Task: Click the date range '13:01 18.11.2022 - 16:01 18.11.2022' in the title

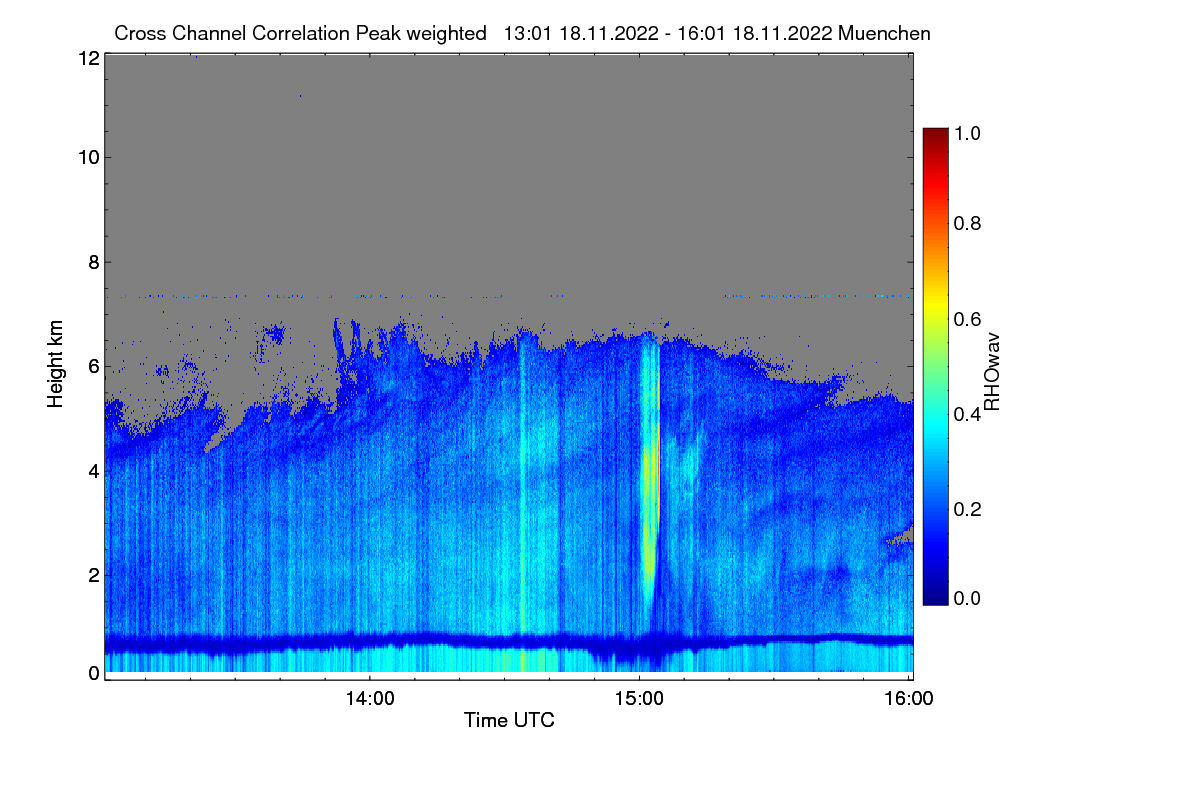Action: click(669, 33)
